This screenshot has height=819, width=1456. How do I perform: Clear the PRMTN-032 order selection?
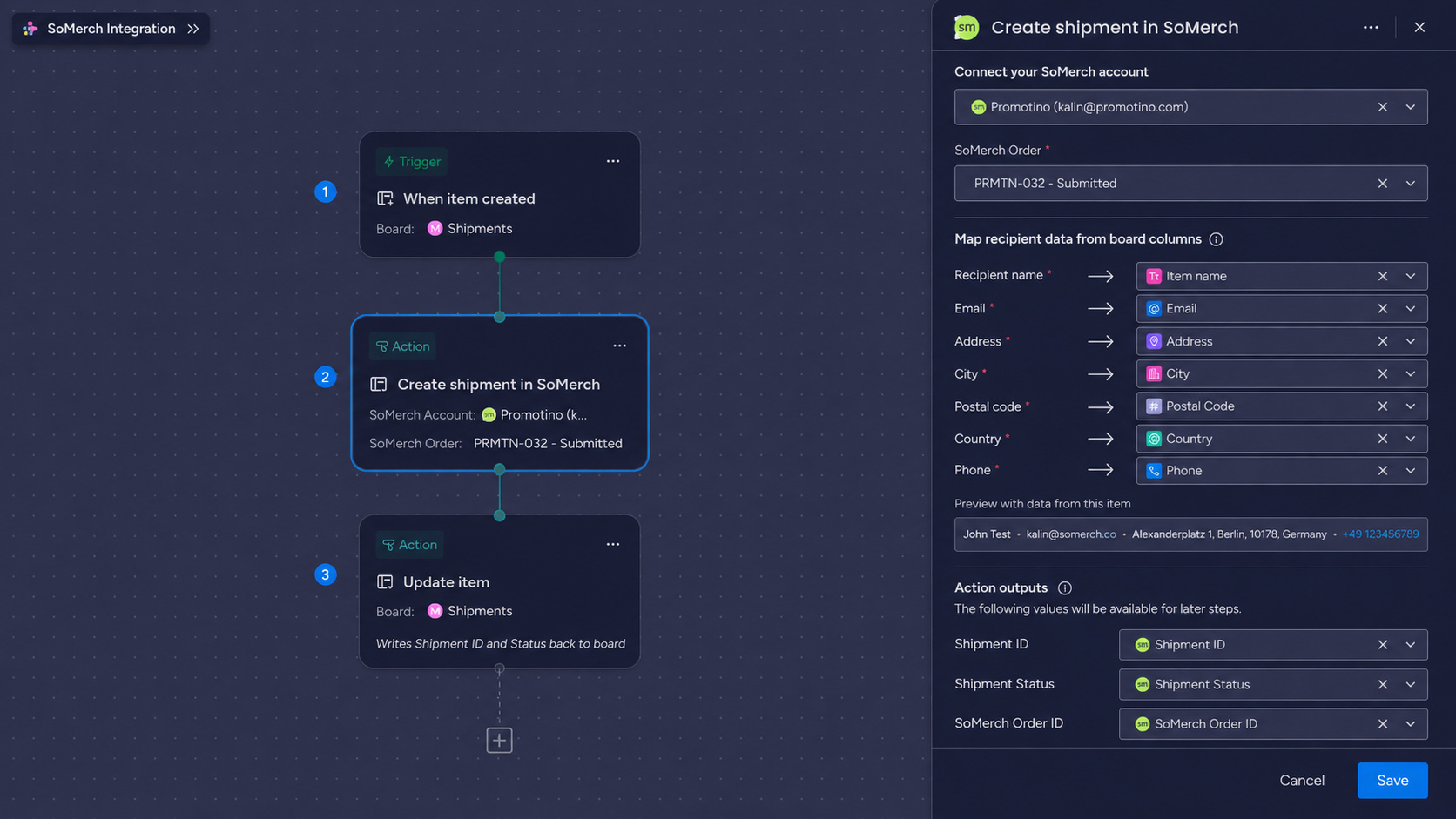[x=1382, y=184]
